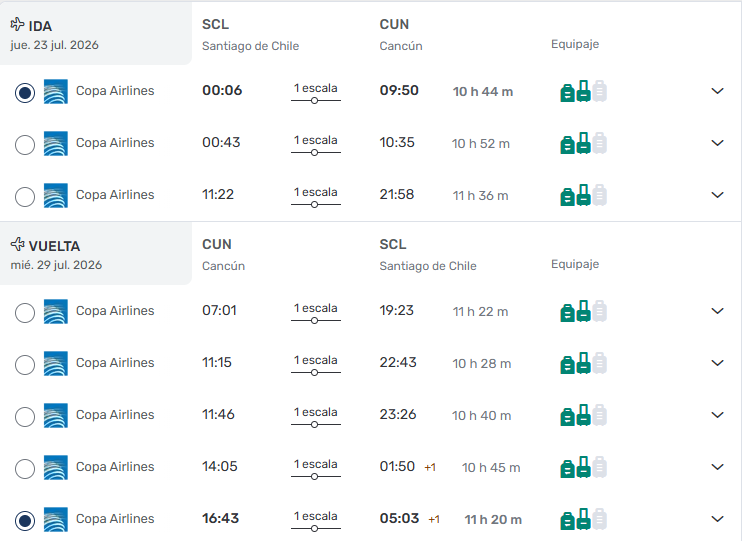The height and width of the screenshot is (541, 742).
Task: Click the airplane icon beside IDA
Action: point(17,25)
